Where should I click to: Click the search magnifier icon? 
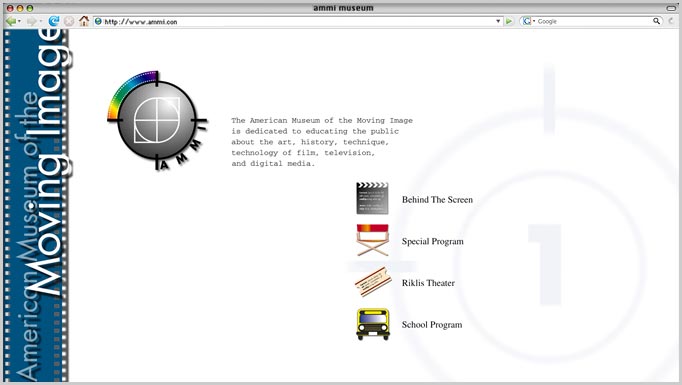coord(656,21)
